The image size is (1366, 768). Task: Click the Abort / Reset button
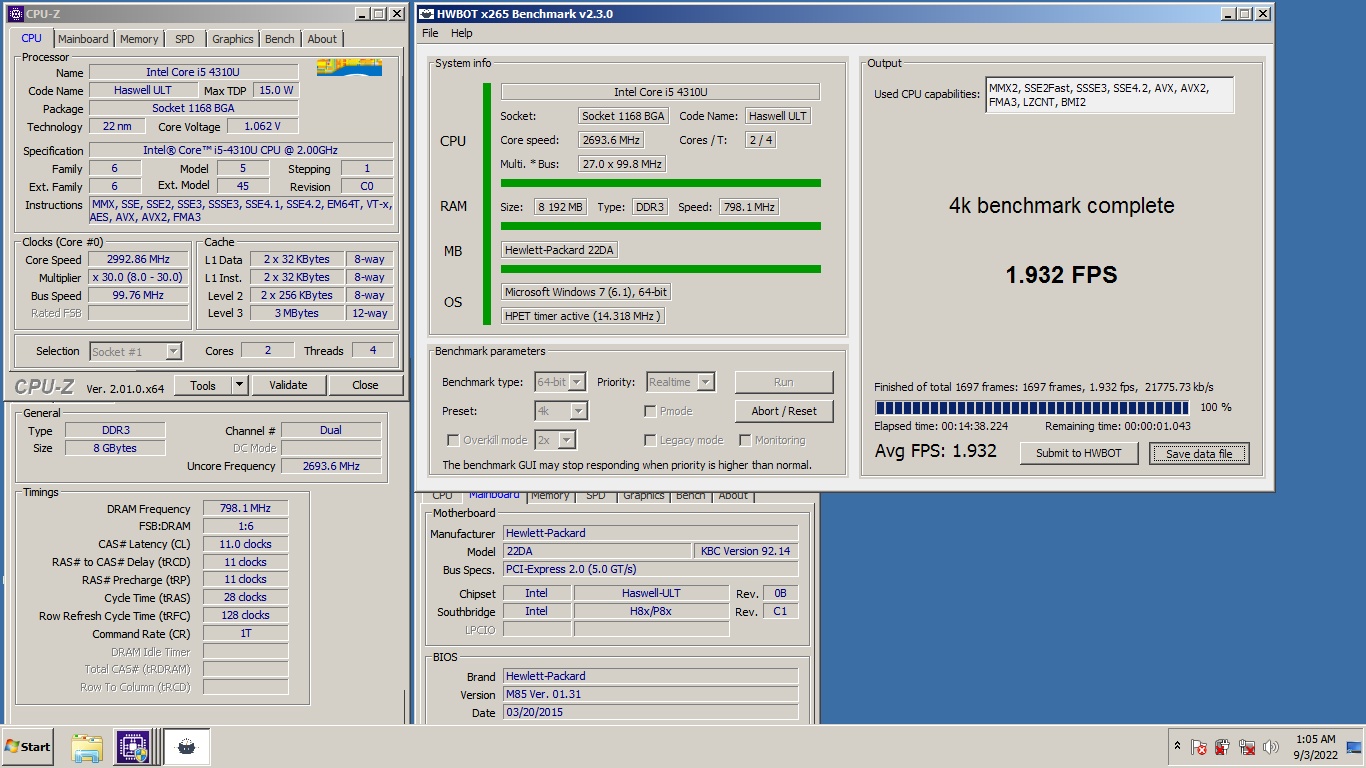784,411
